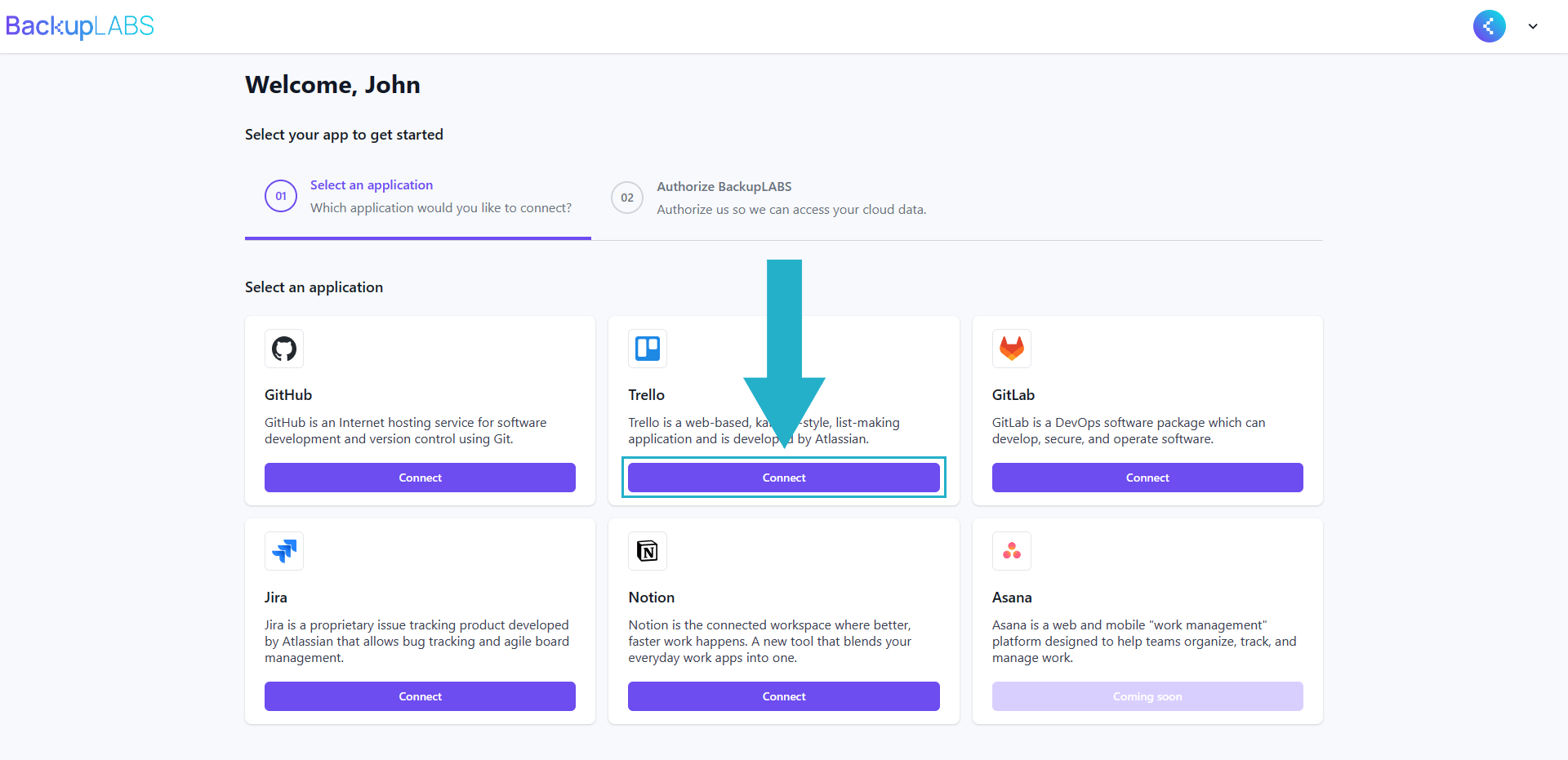Connect the Jira application
Viewport: 1568px width, 760px height.
coord(420,696)
